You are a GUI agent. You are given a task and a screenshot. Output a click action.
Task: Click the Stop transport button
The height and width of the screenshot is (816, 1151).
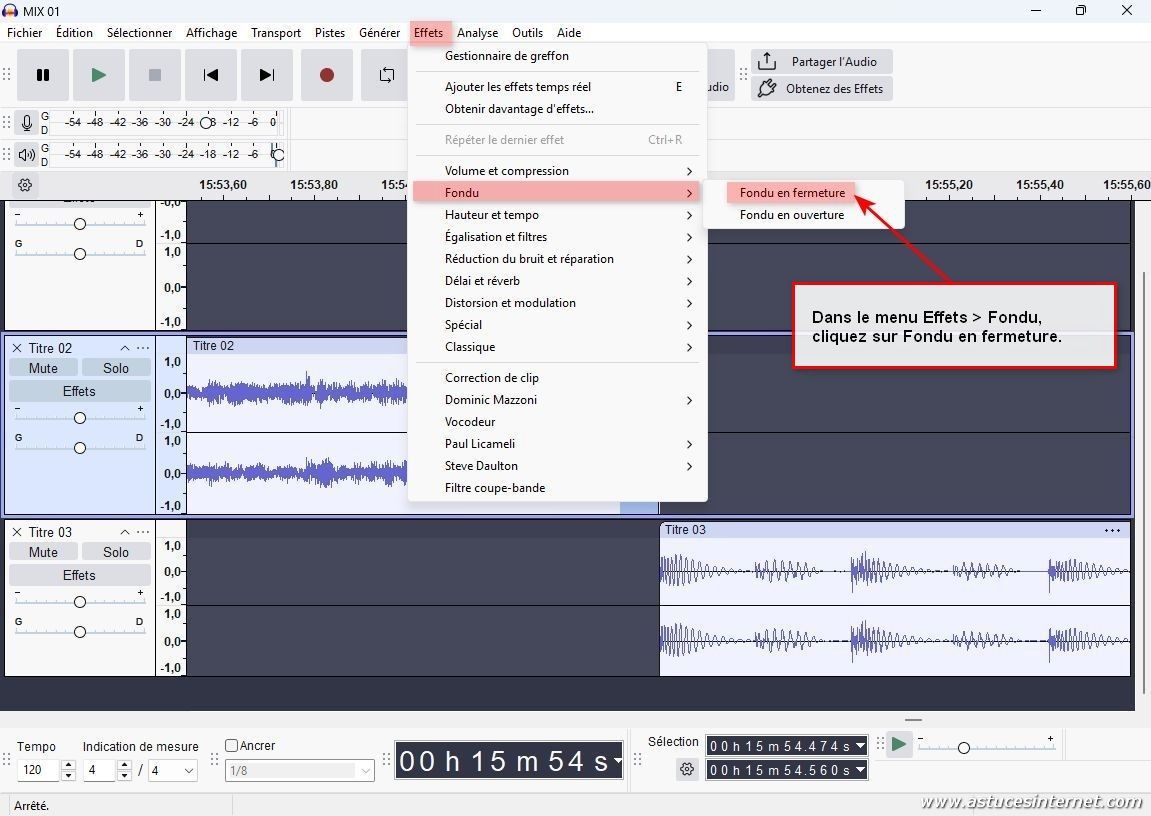tap(155, 75)
